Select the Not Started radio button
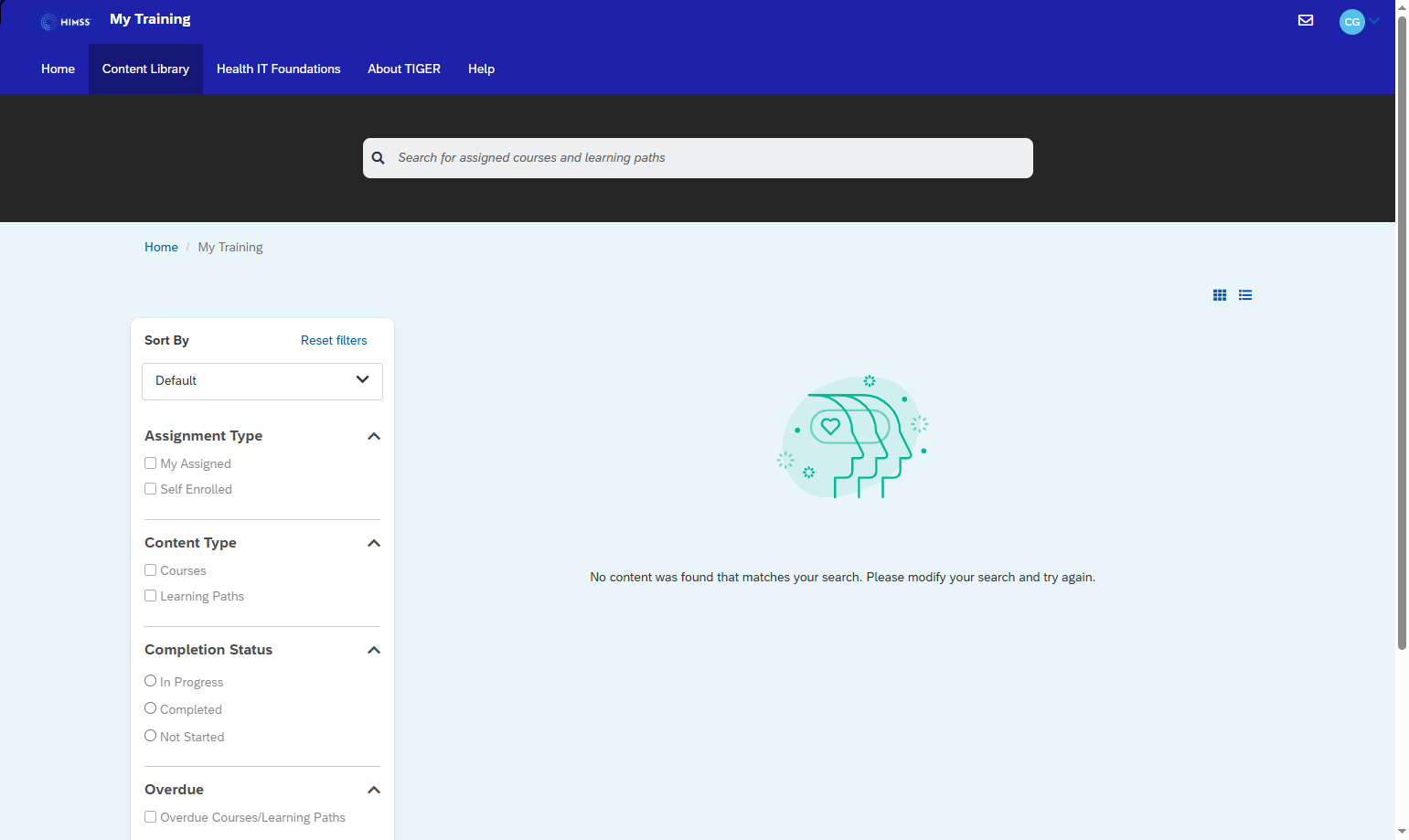 [x=151, y=736]
